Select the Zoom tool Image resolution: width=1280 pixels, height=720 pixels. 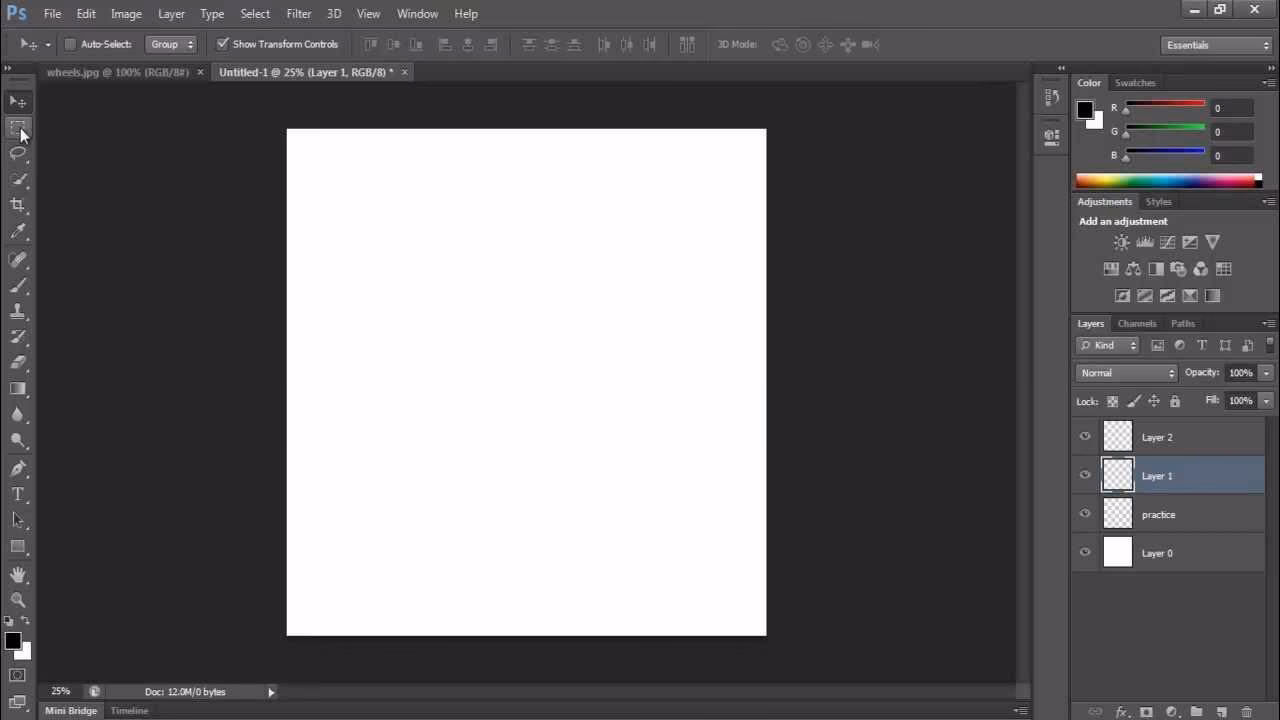tap(18, 599)
